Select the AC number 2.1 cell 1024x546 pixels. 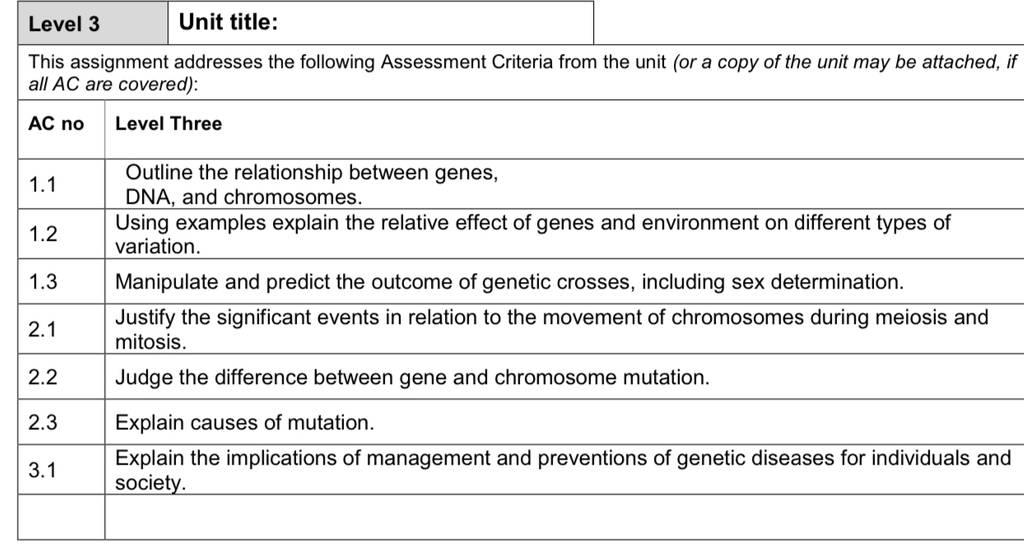pos(61,329)
